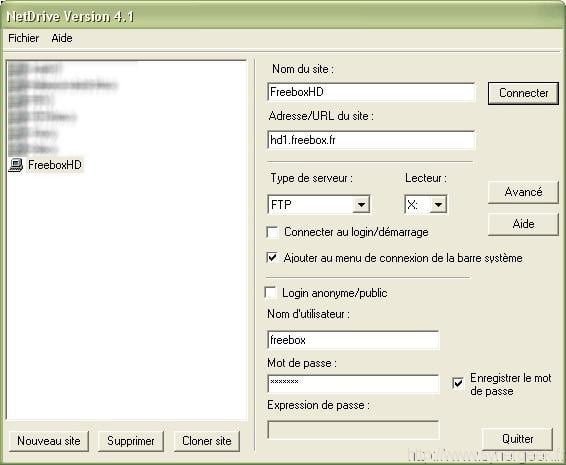Create a site with Nouveau site button
This screenshot has height=465, width=566.
pos(49,441)
